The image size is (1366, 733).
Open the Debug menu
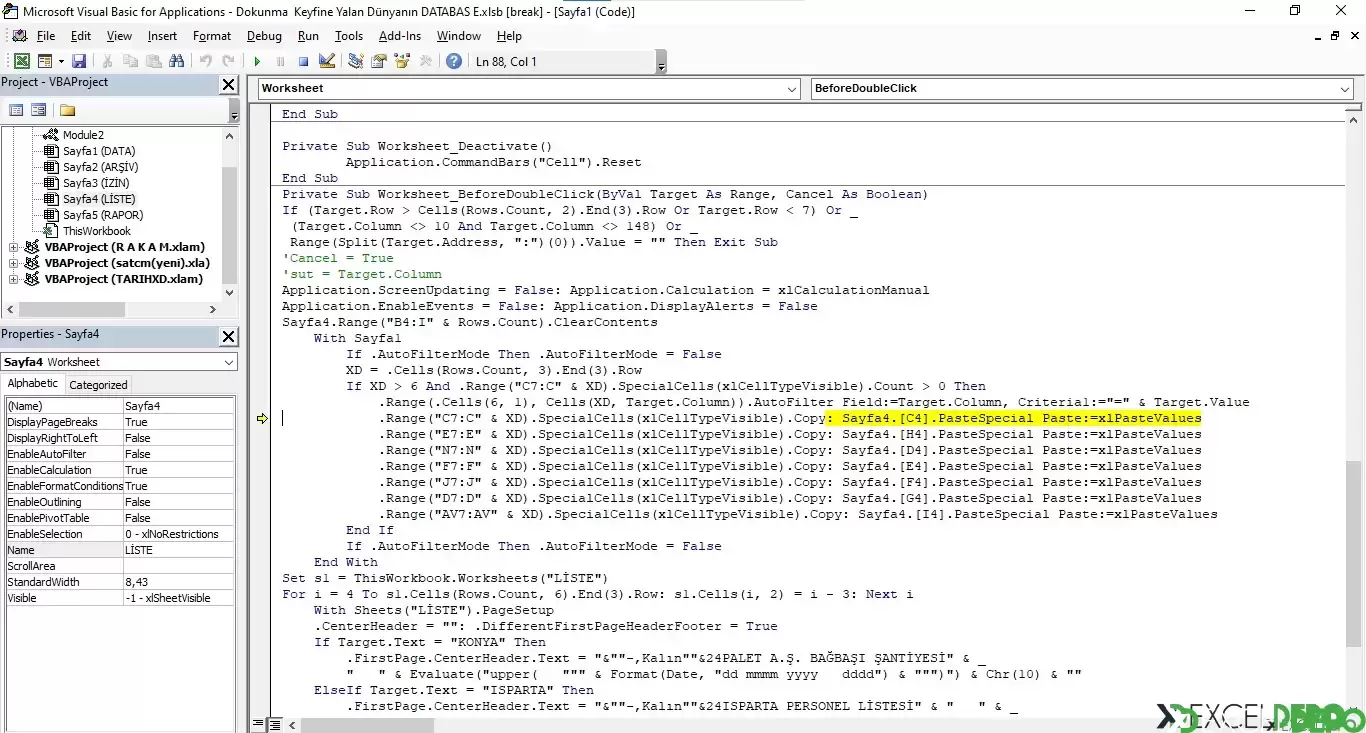(x=264, y=36)
